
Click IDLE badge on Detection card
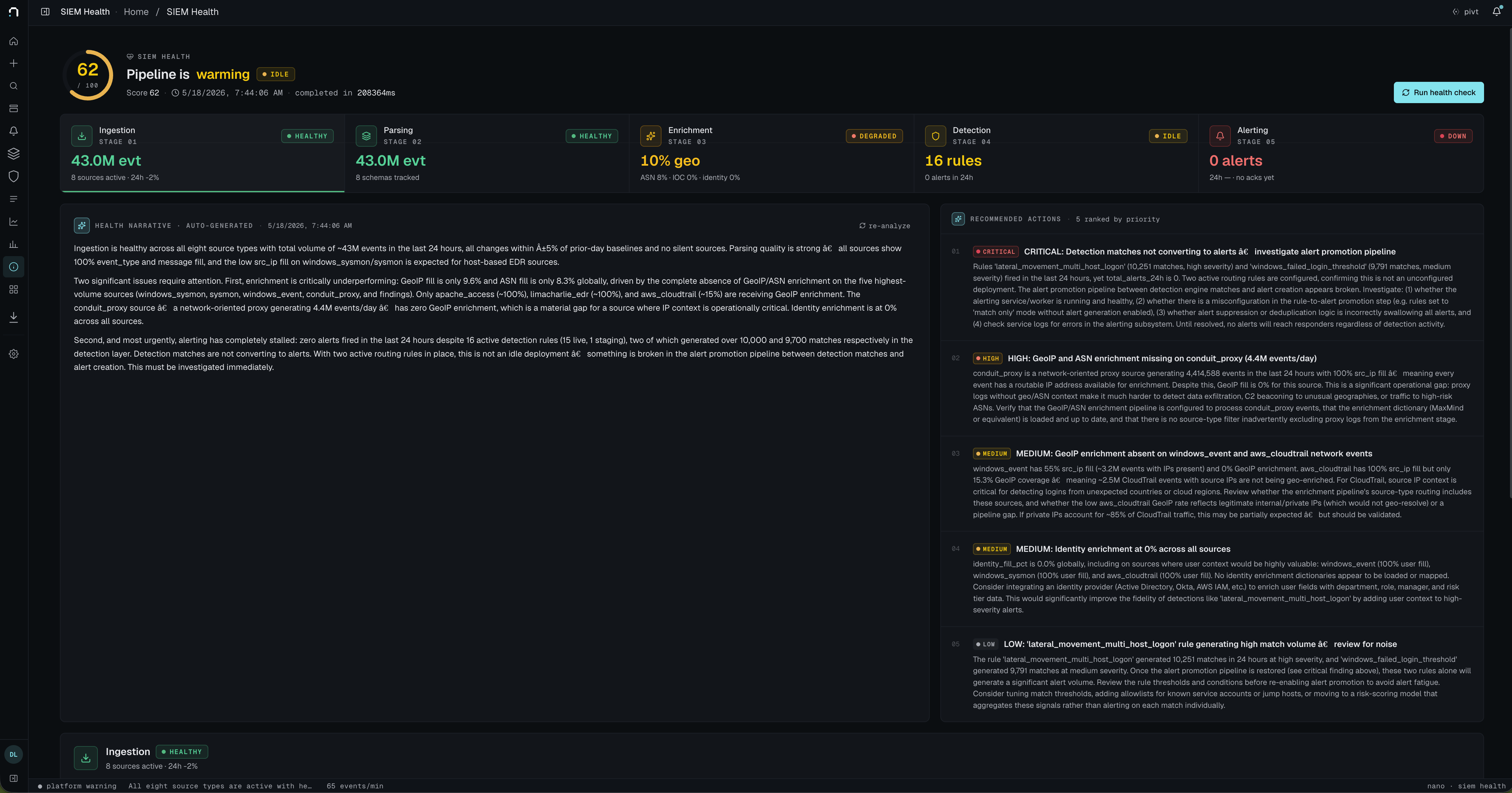point(1168,136)
